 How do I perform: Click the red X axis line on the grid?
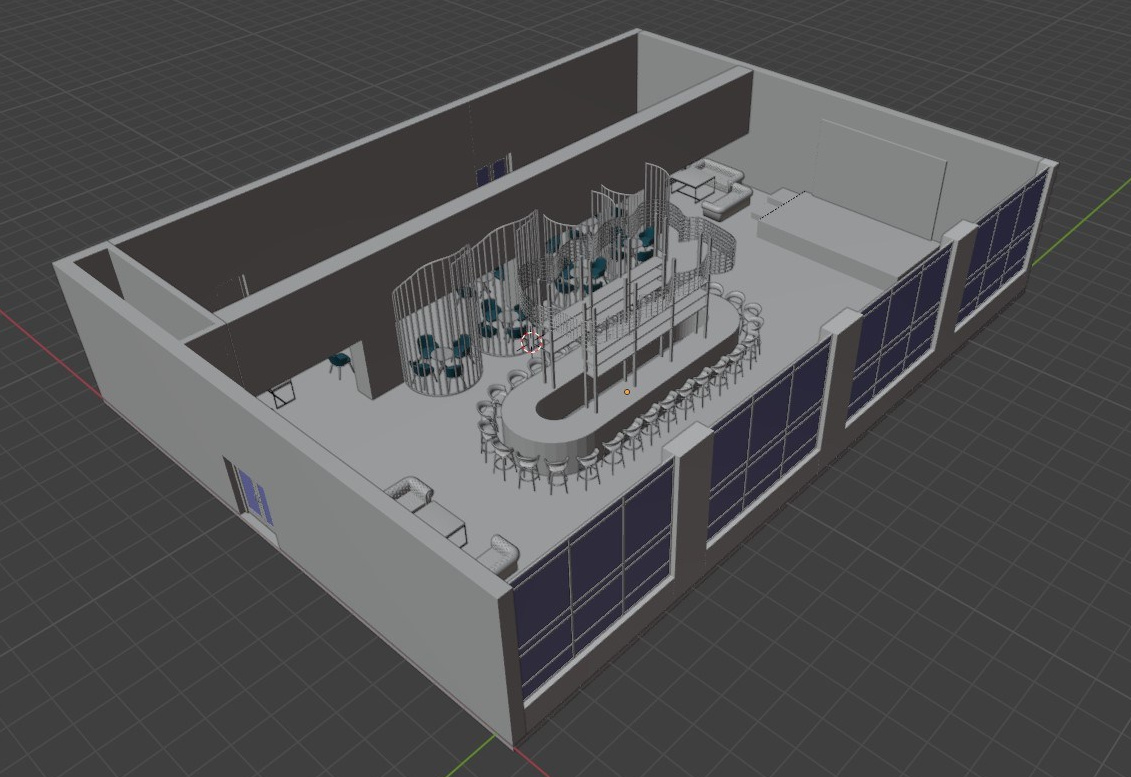(x=30, y=325)
